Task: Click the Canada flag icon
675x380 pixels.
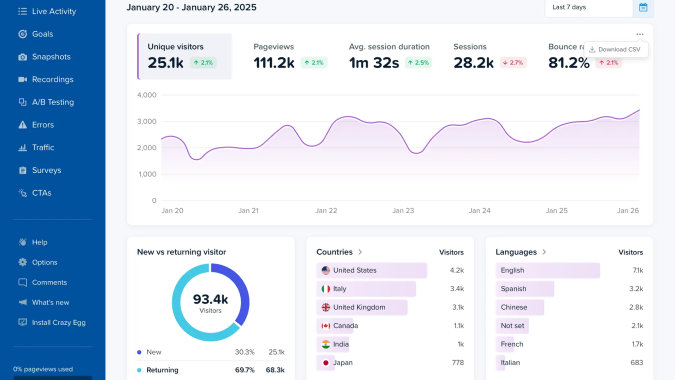Action: pyautogui.click(x=326, y=326)
